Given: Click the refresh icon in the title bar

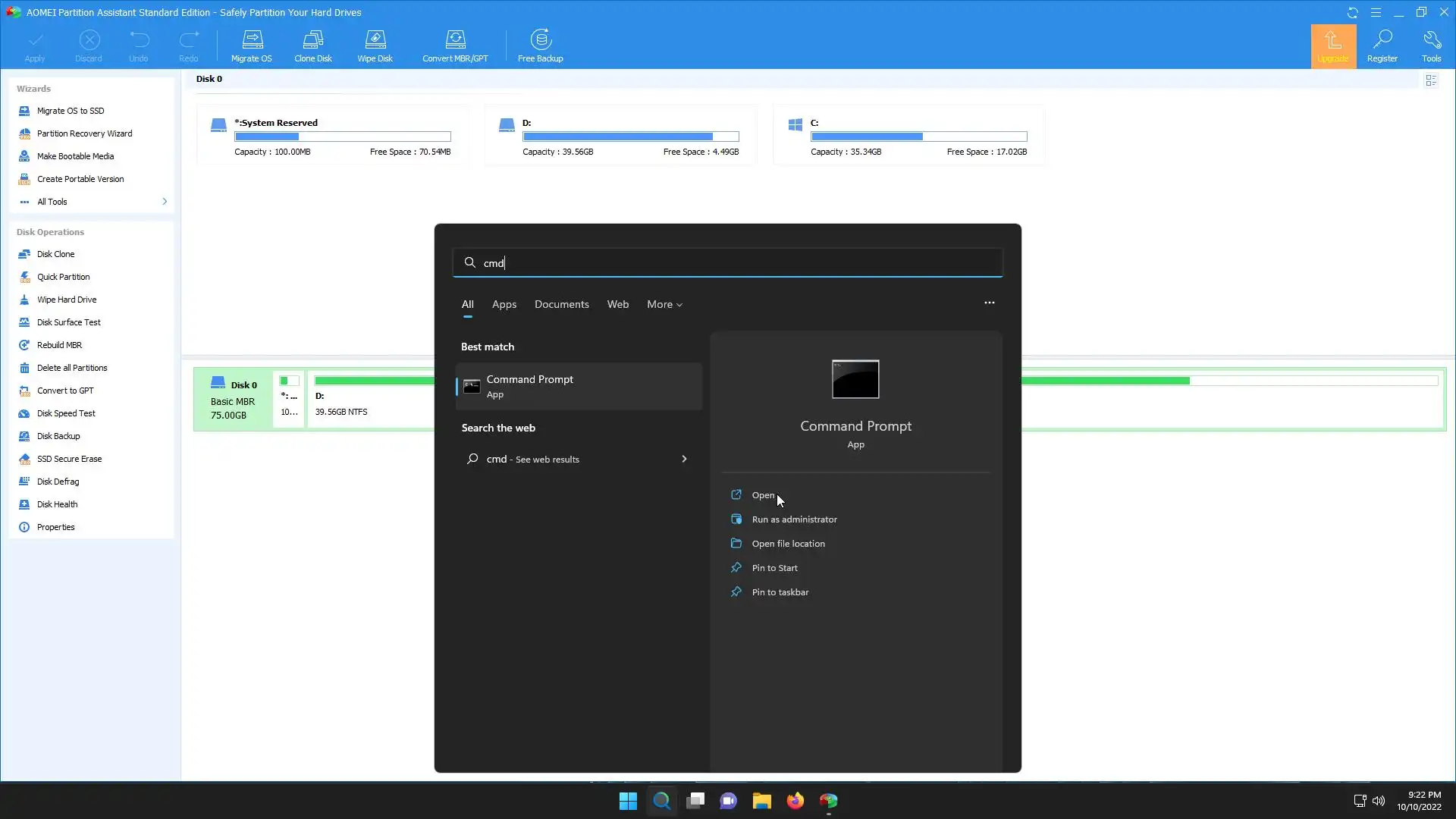Looking at the screenshot, I should pos(1352,13).
